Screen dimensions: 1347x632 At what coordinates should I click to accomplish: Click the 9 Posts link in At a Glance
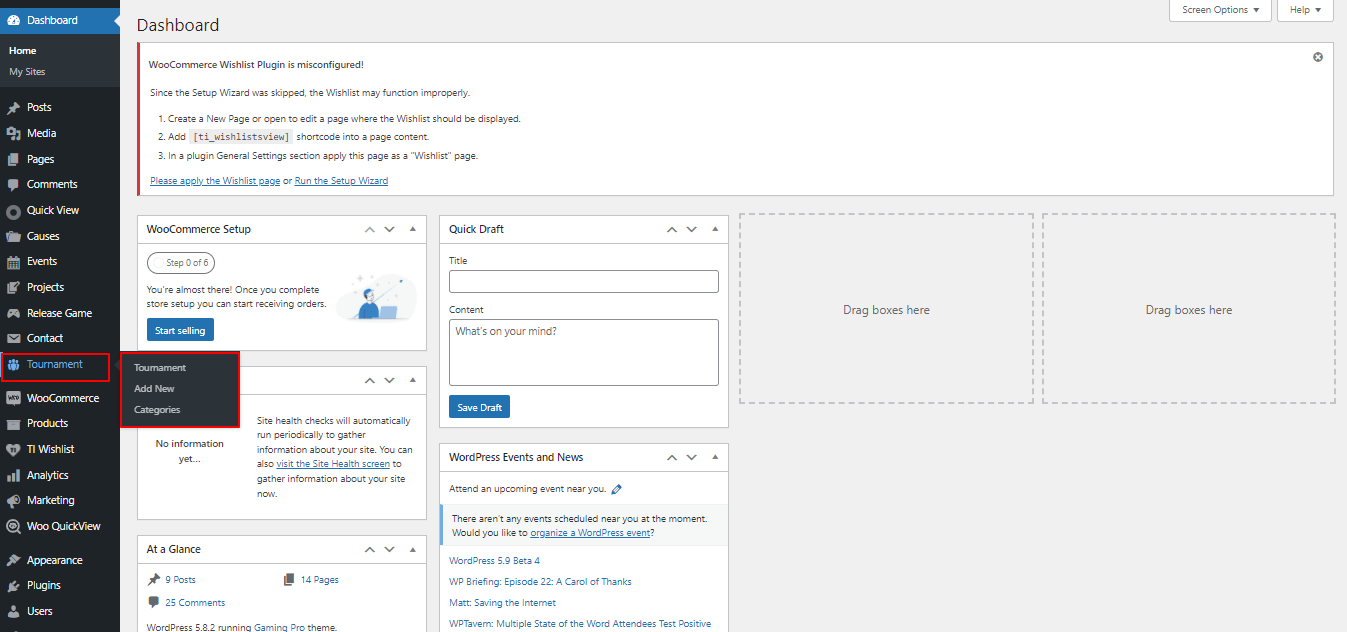pyautogui.click(x=180, y=580)
